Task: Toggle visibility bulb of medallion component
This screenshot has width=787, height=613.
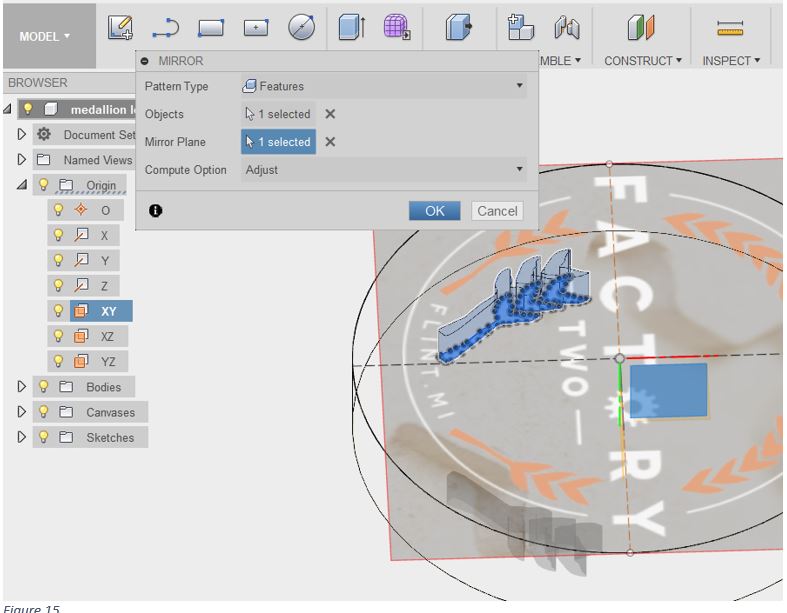Action: (28, 108)
